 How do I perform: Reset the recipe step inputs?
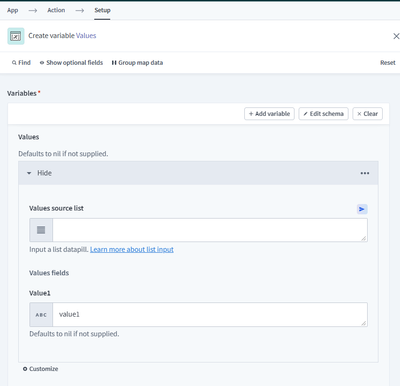(x=388, y=63)
